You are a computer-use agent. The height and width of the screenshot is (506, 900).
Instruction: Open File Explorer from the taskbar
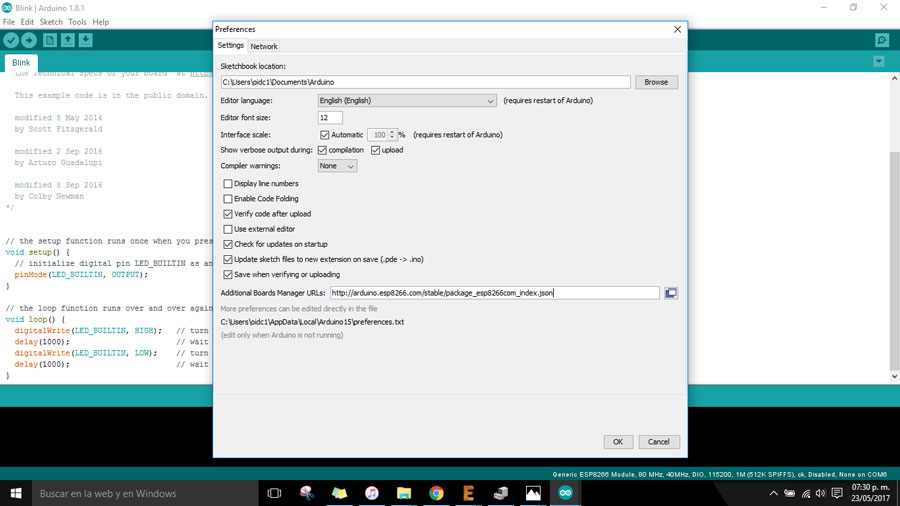404,493
